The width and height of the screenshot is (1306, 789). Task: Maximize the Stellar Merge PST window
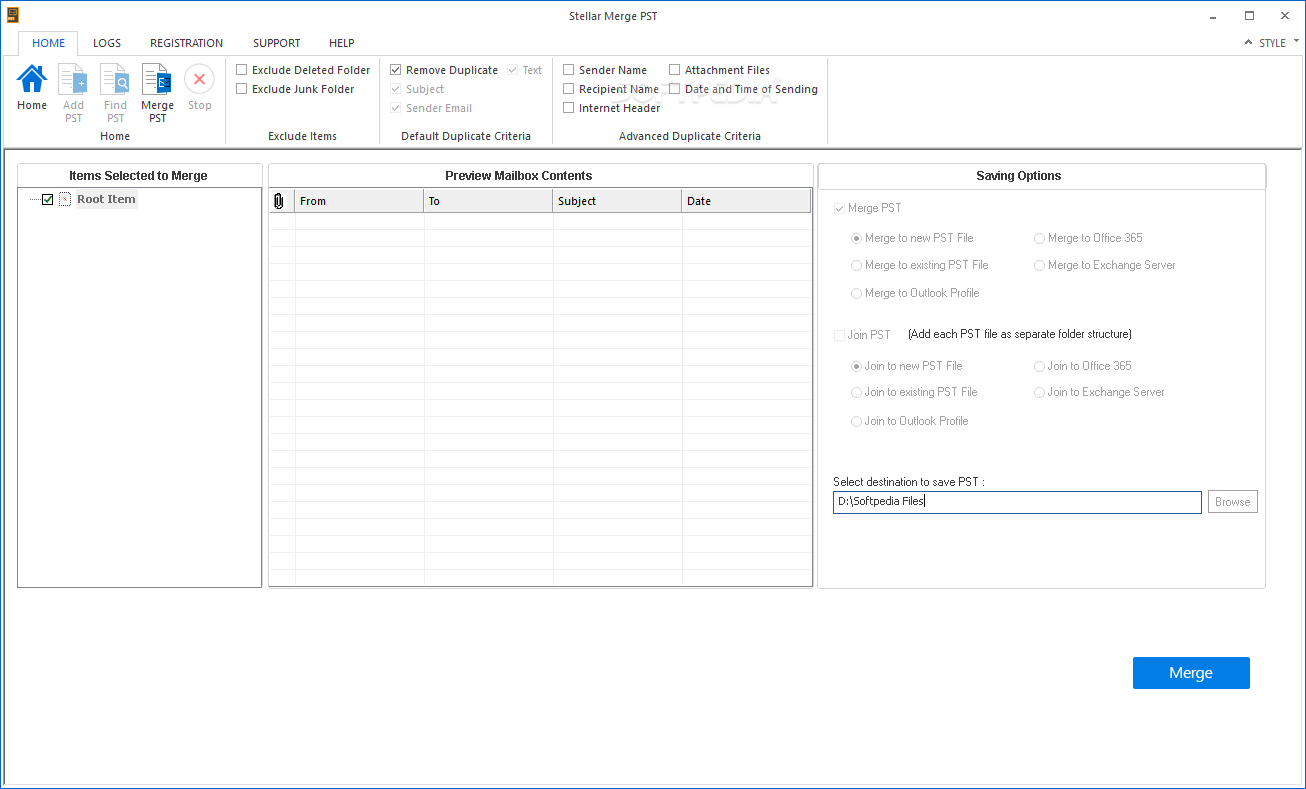tap(1249, 15)
